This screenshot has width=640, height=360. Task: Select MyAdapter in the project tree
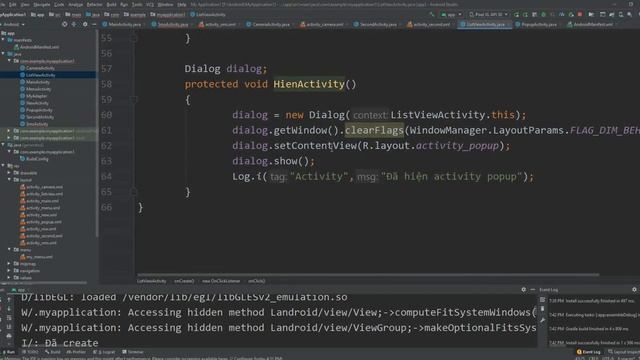tap(36, 96)
